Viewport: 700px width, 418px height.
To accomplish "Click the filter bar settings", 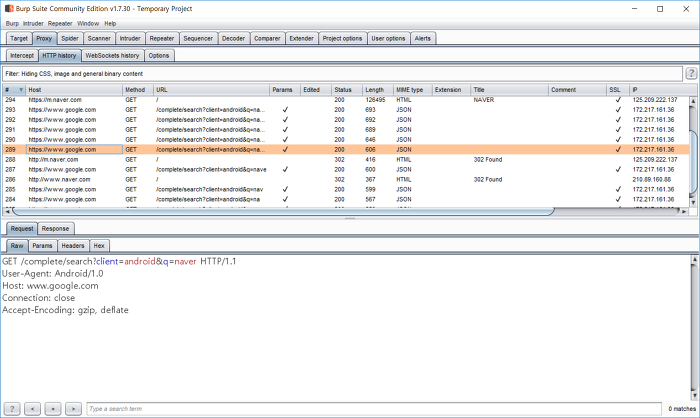I will point(342,74).
